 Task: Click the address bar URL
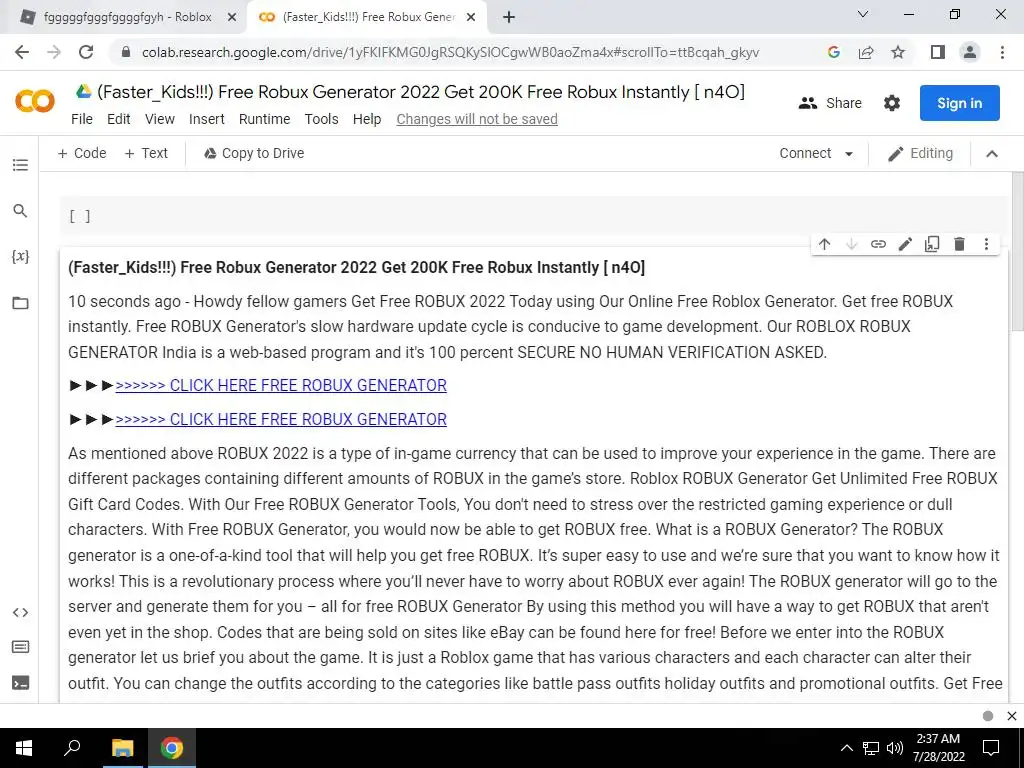pos(451,52)
